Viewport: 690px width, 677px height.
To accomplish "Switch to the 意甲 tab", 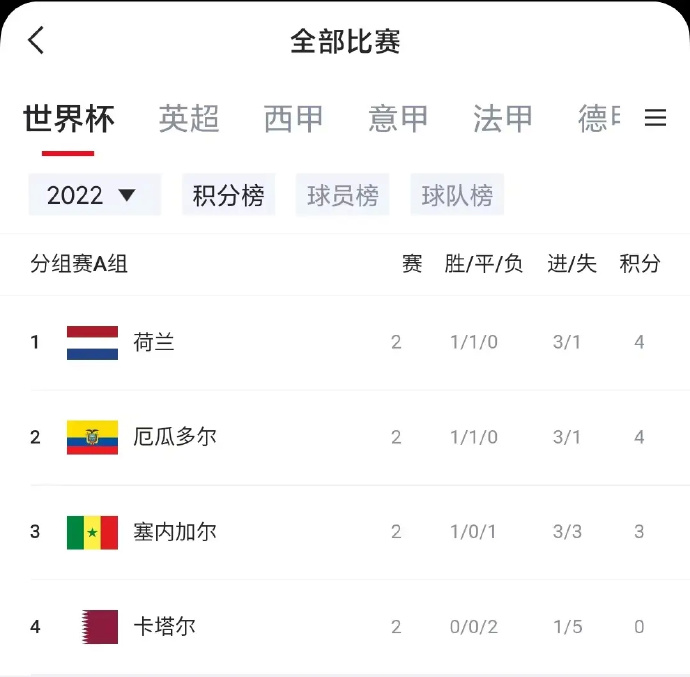I will (398, 119).
